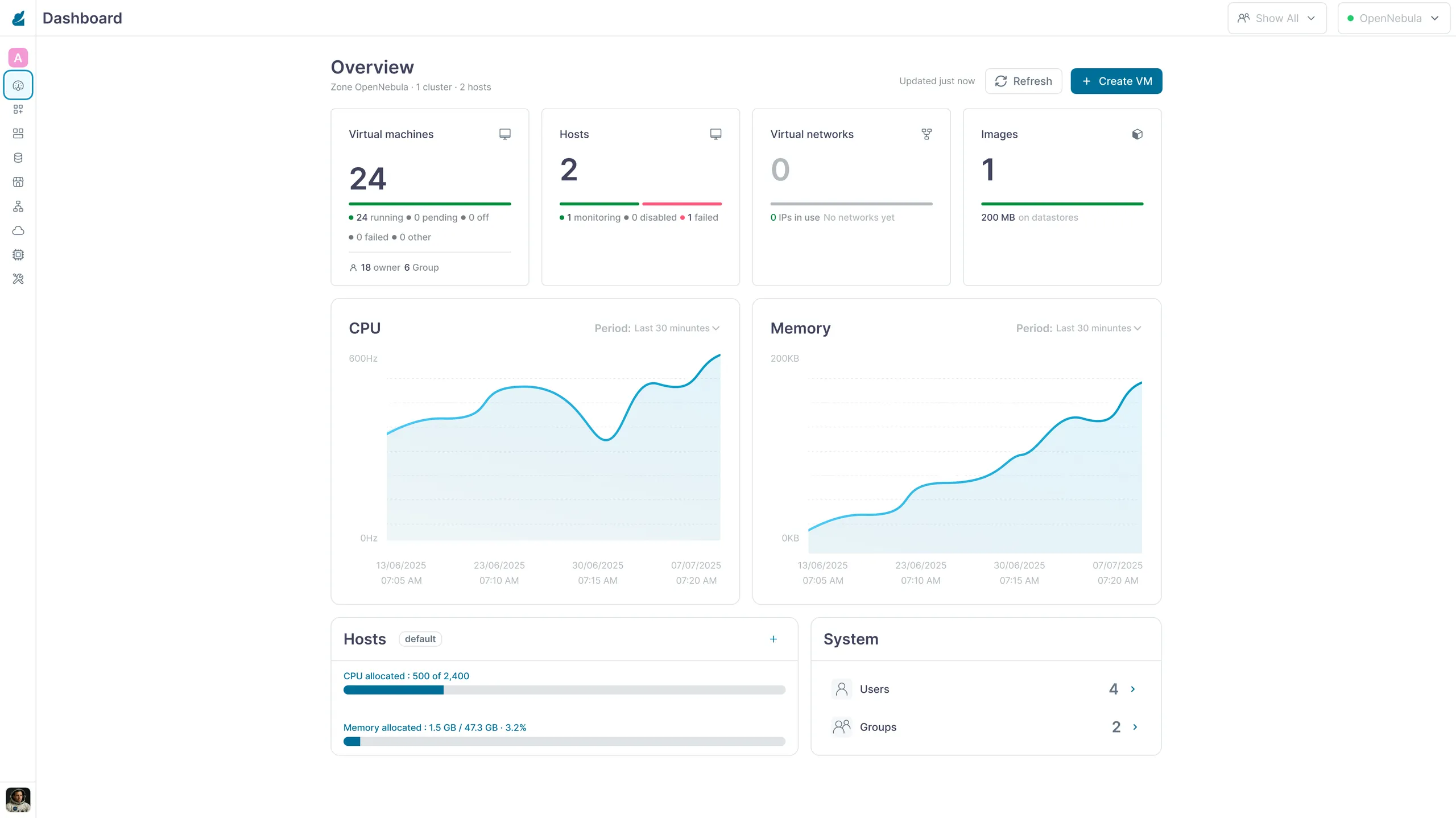Click 'CPU allocated : 500 of 2,400' label
The width and height of the screenshot is (1456, 818).
(x=406, y=676)
